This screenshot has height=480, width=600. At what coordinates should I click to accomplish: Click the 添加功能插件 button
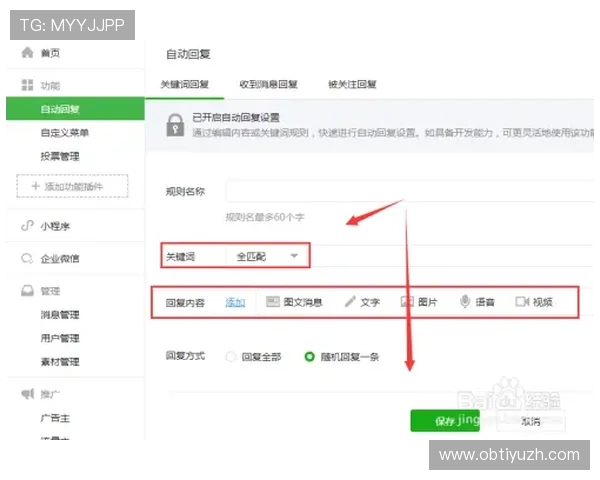coord(72,186)
